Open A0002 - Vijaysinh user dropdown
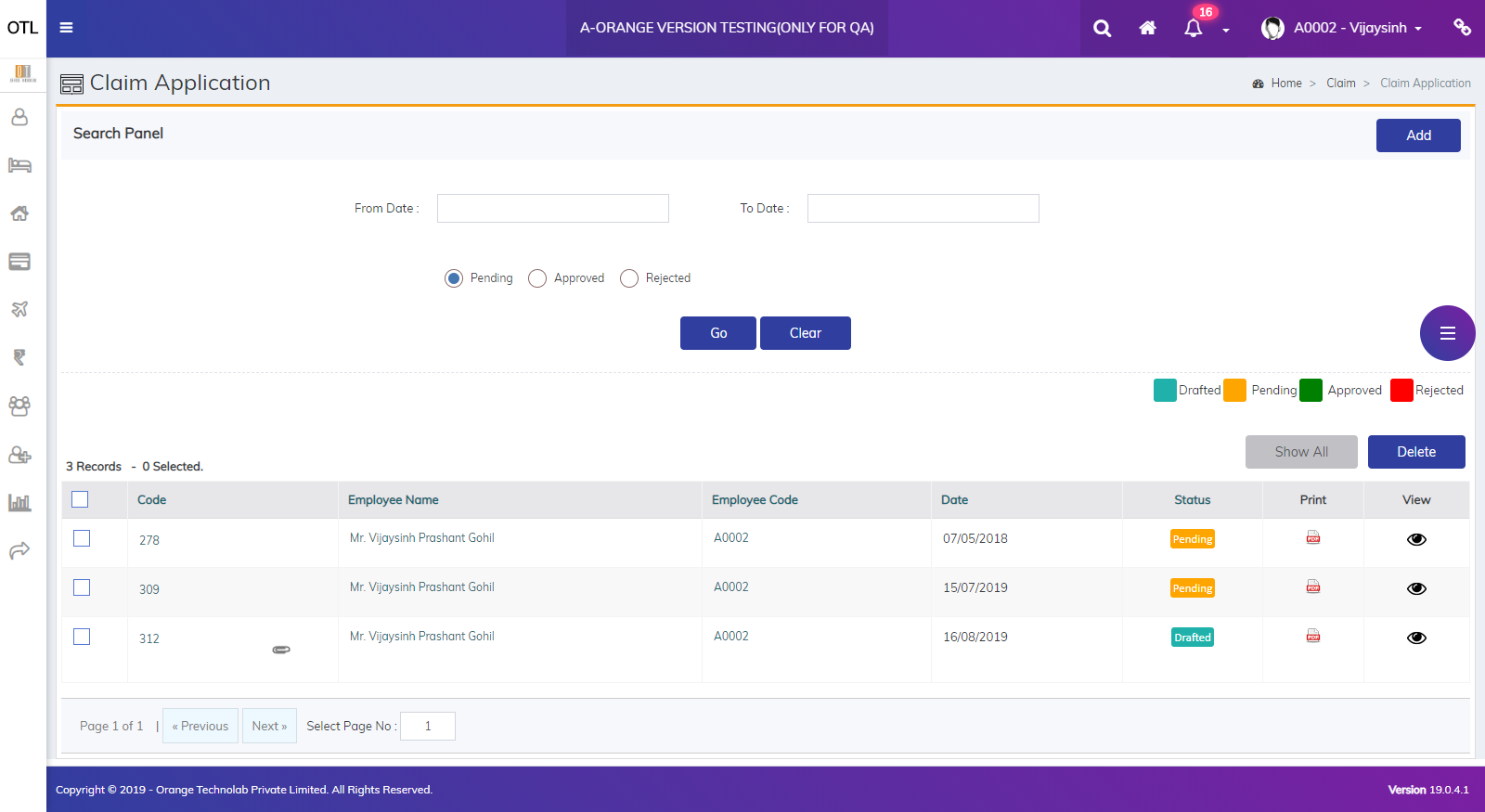The width and height of the screenshot is (1485, 812). tap(1341, 28)
